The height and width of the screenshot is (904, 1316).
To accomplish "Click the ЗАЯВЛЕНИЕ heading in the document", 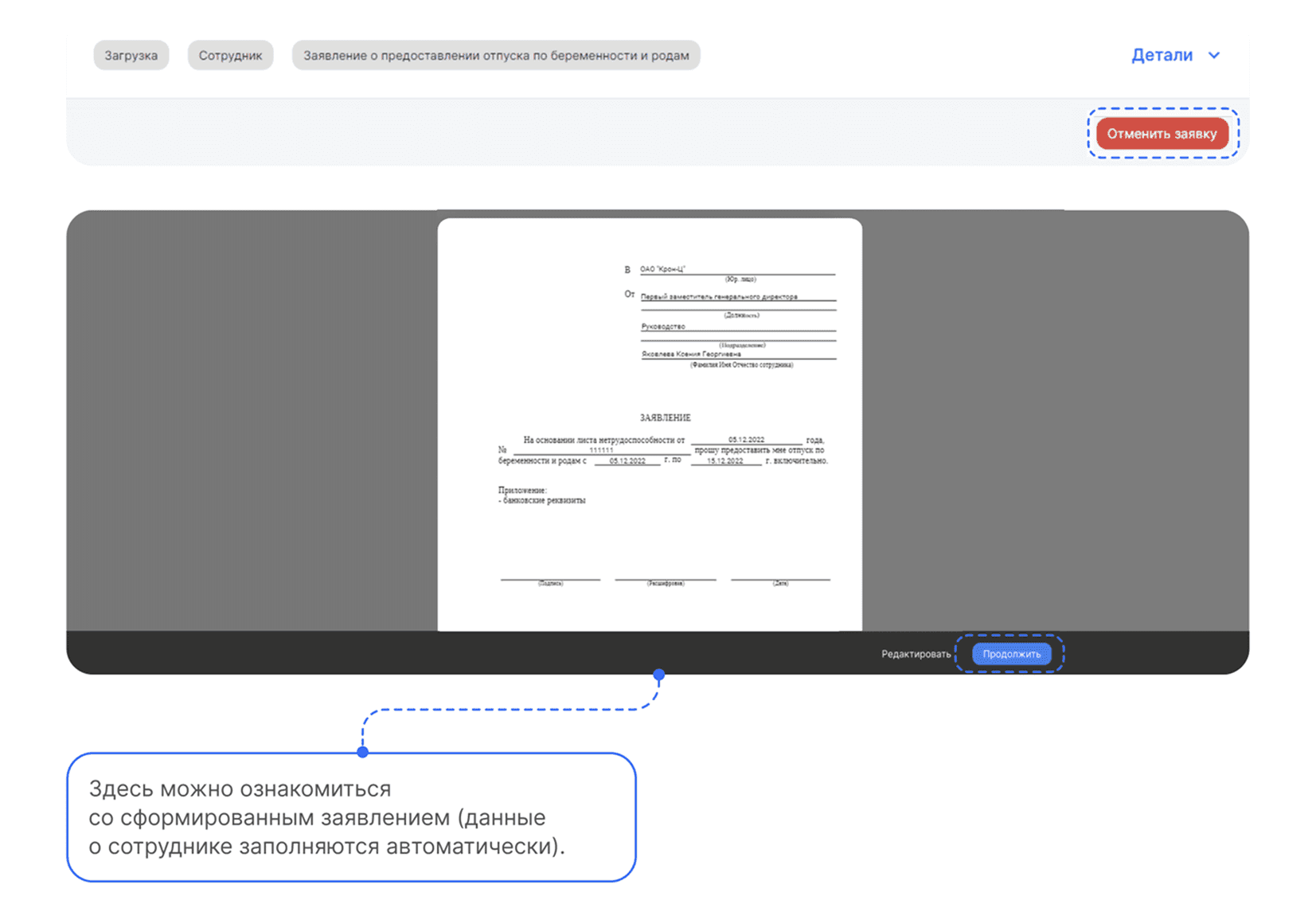I will point(665,417).
